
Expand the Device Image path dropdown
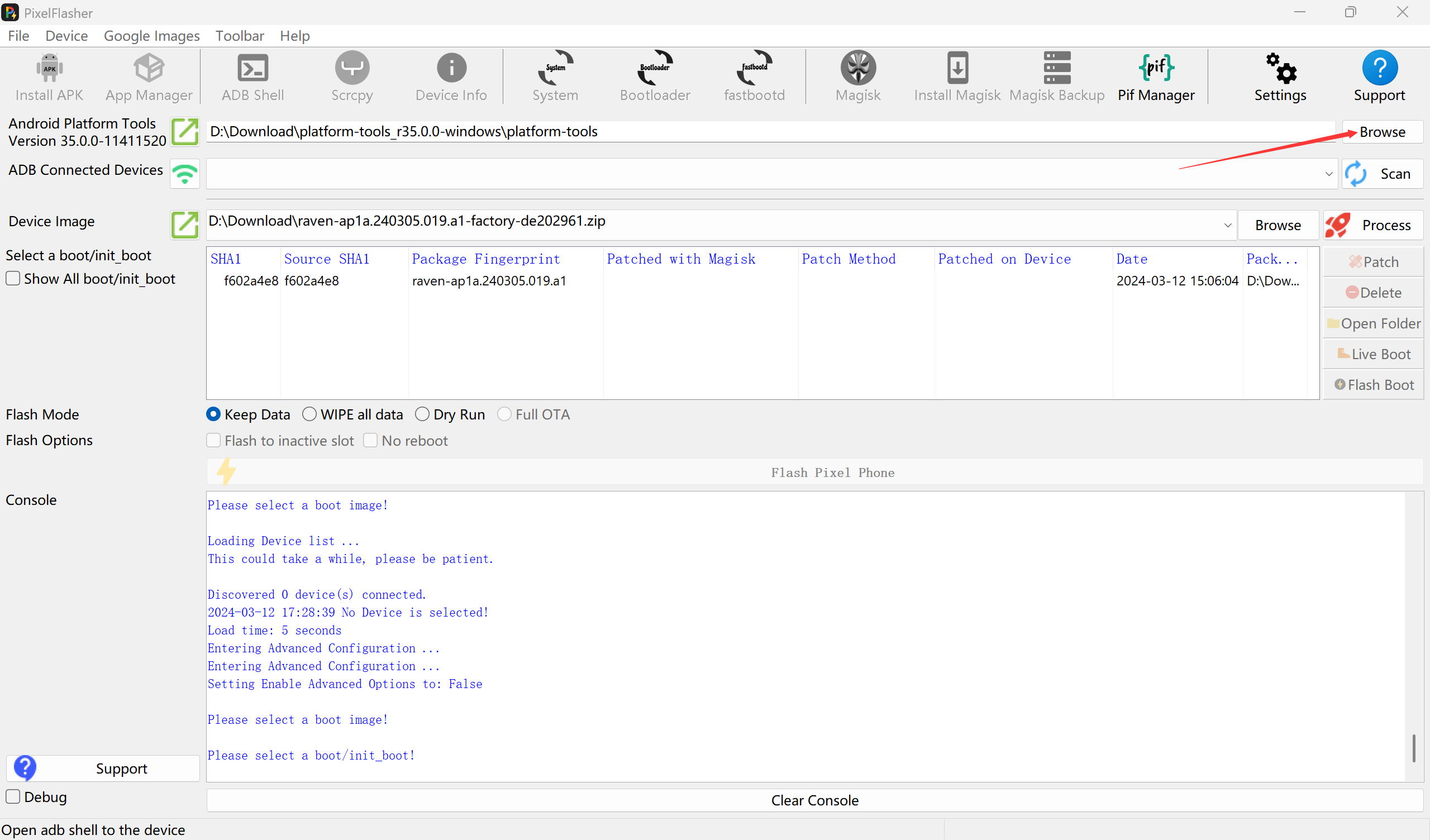pos(1227,225)
